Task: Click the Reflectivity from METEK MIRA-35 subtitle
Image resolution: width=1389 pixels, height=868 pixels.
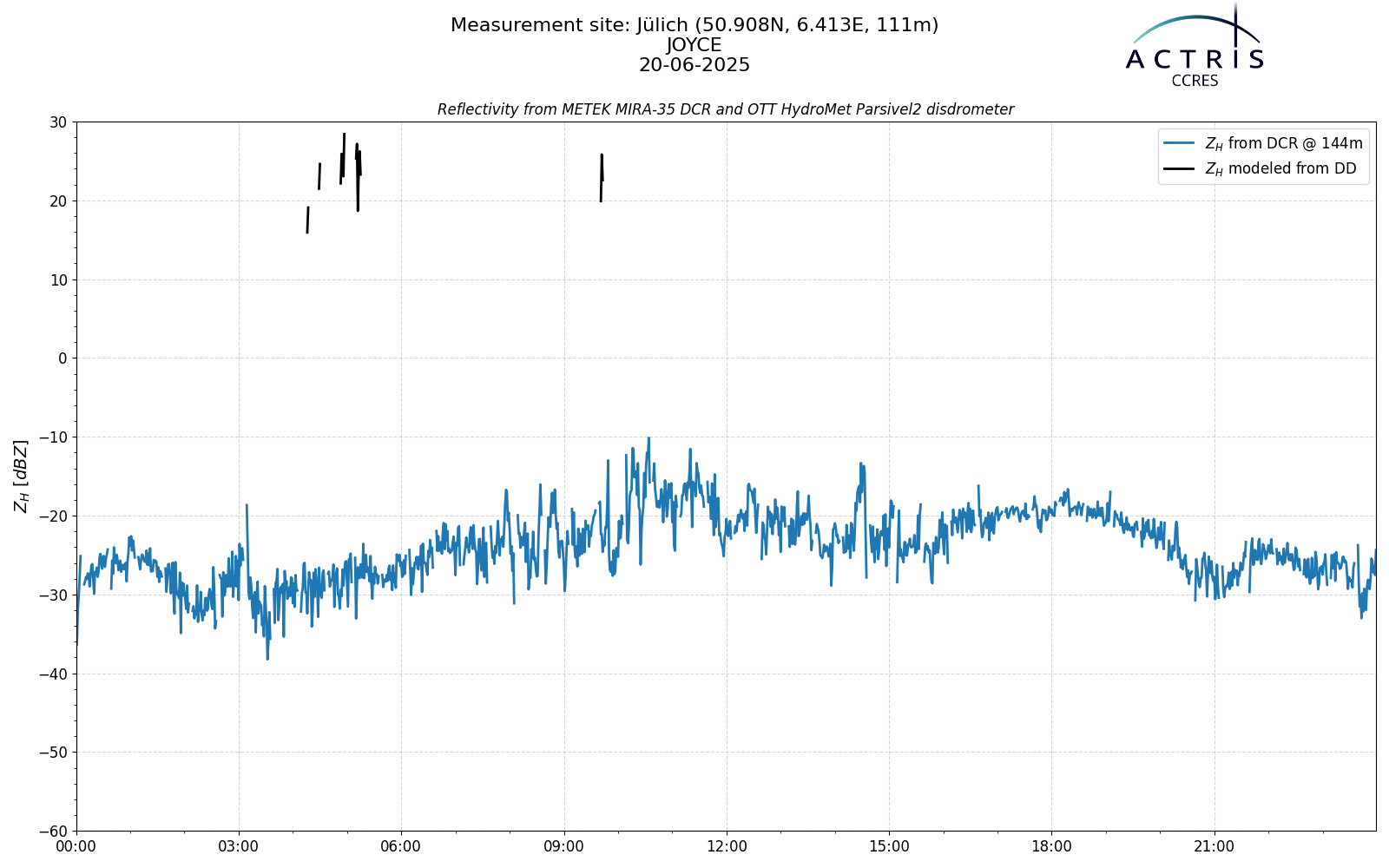Action: click(726, 109)
